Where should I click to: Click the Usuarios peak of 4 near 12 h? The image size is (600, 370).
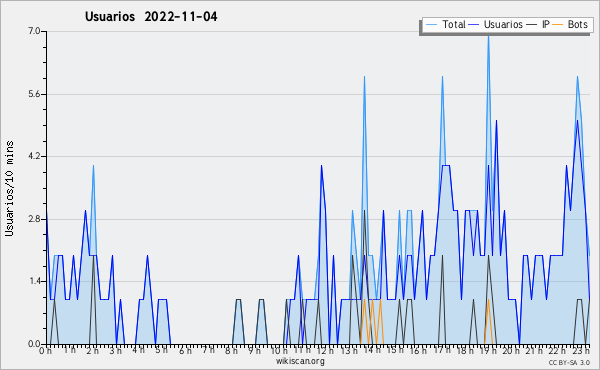pyautogui.click(x=321, y=166)
